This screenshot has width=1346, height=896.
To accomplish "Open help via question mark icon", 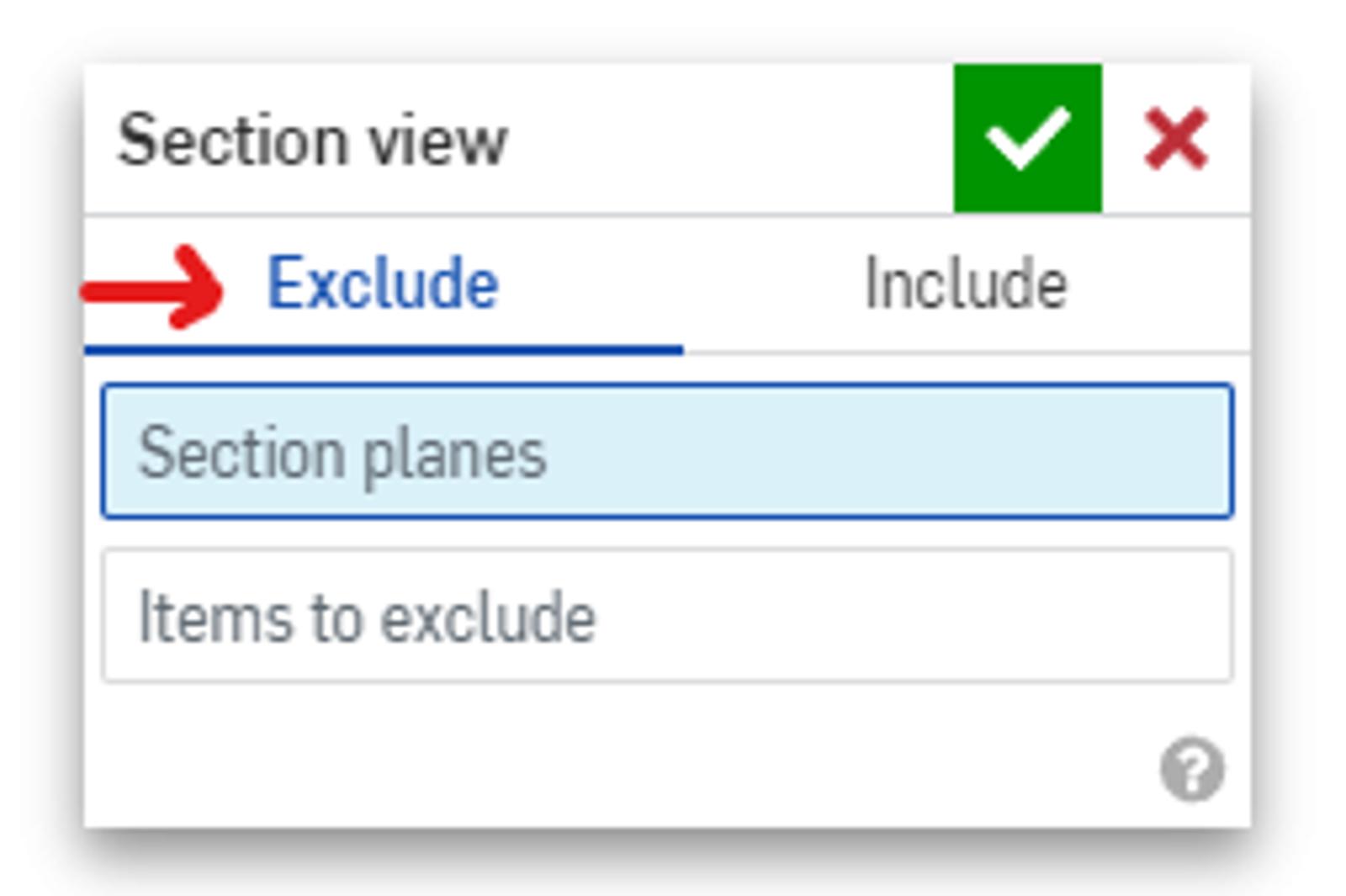I will pyautogui.click(x=1192, y=769).
